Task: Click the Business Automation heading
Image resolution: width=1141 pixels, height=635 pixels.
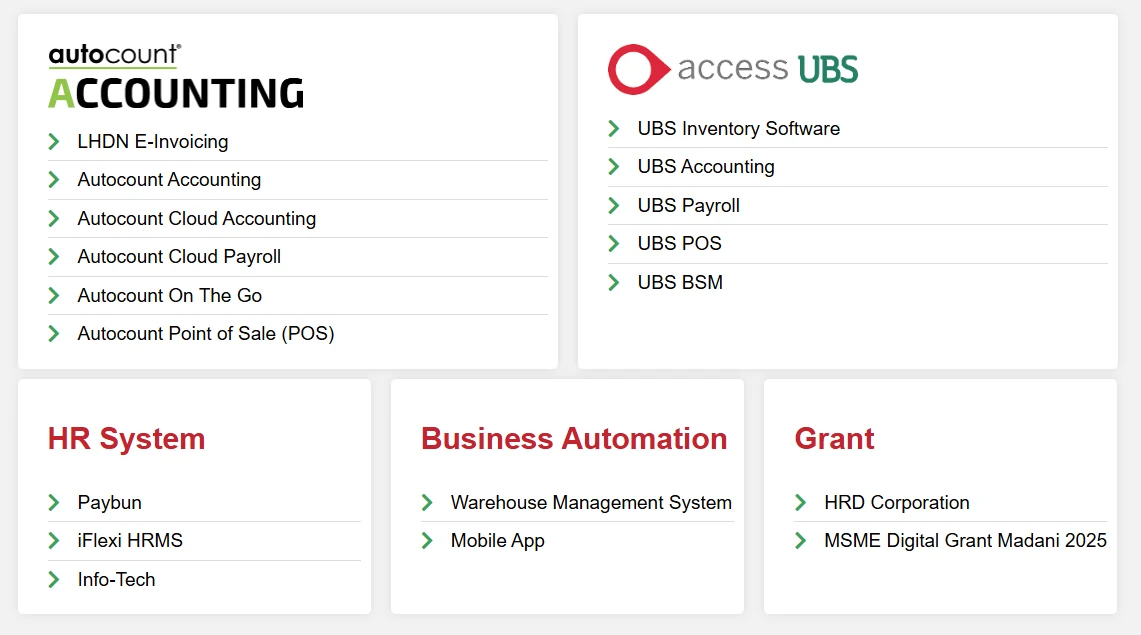Action: point(574,439)
